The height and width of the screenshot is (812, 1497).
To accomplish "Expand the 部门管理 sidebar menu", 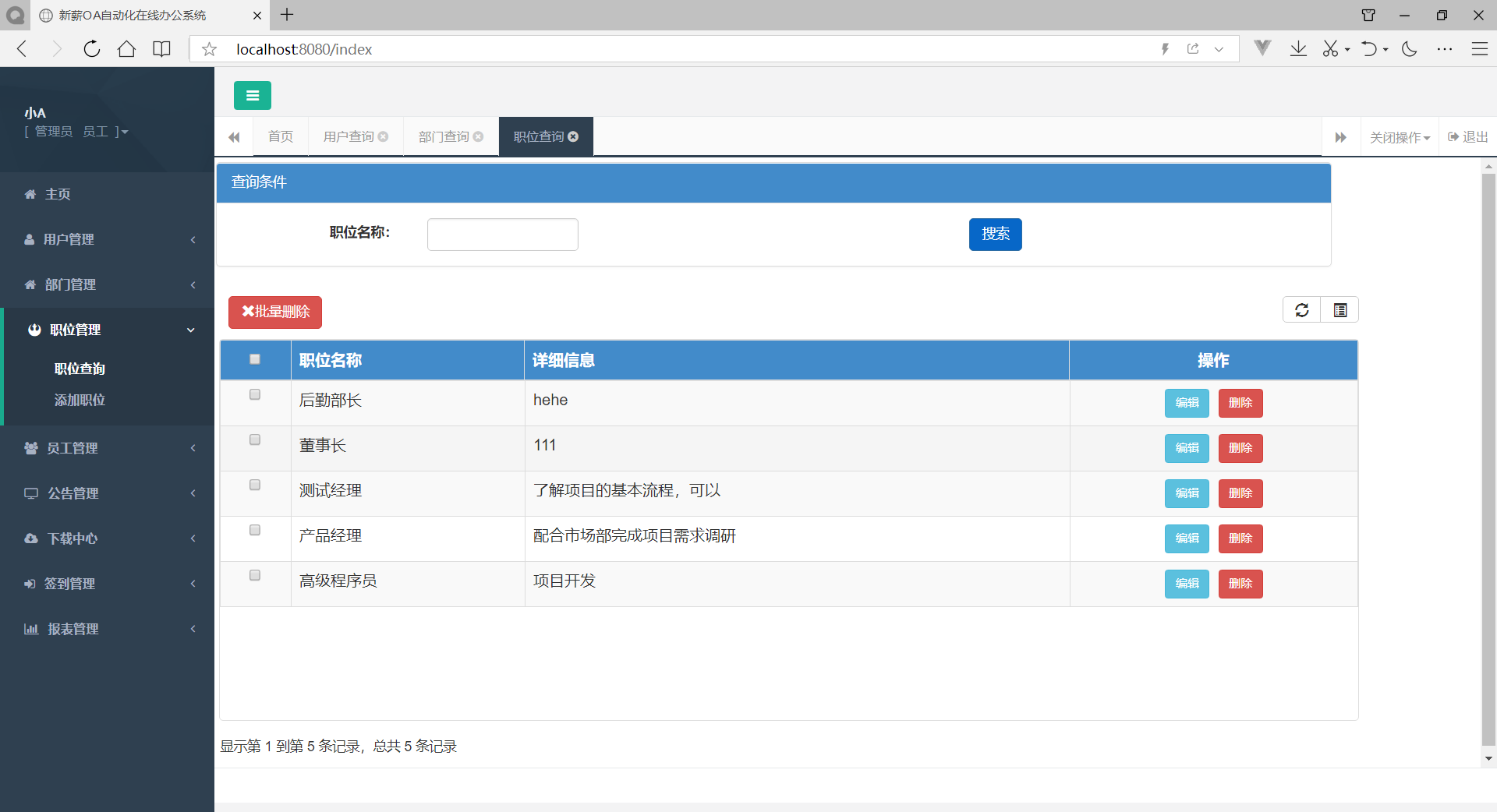I will click(107, 284).
